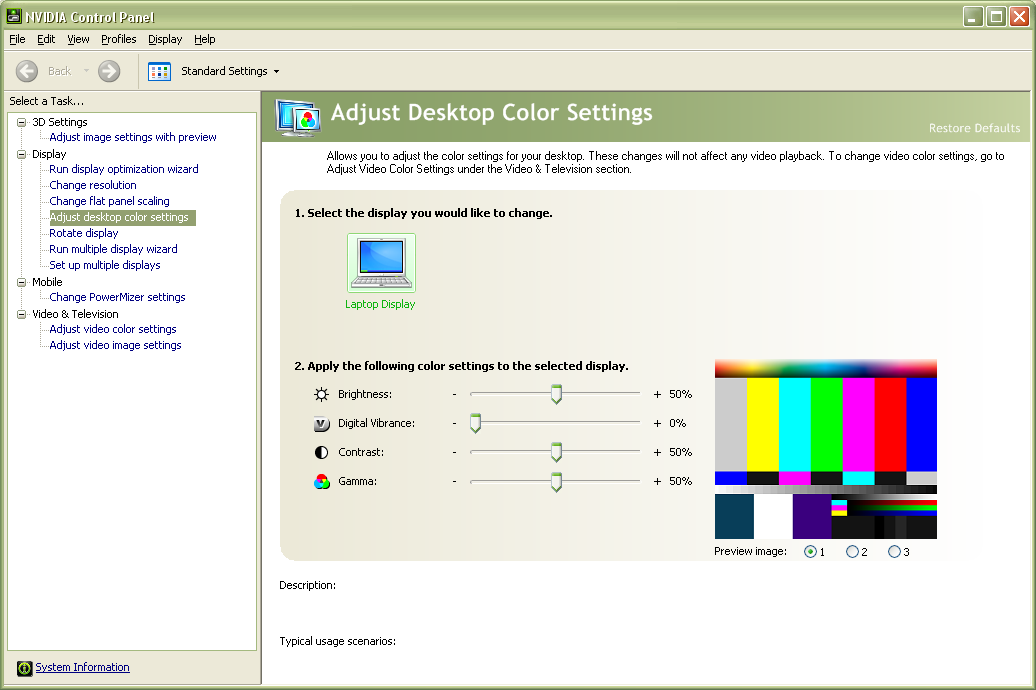The image size is (1036, 690).
Task: Open the Display menu
Action: point(165,39)
